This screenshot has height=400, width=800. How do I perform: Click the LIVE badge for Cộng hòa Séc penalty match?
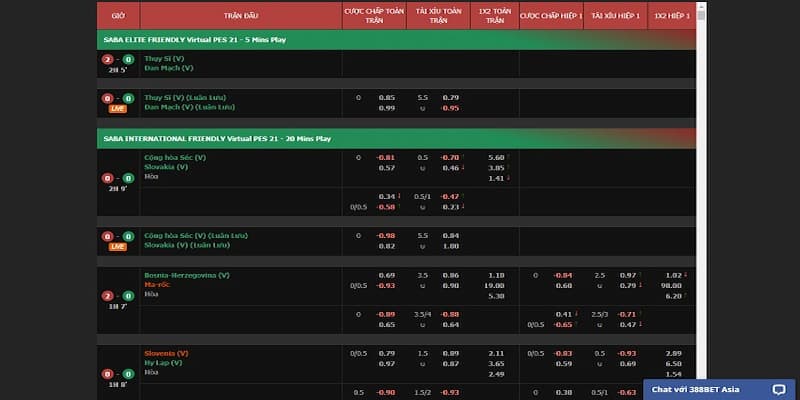pos(118,245)
